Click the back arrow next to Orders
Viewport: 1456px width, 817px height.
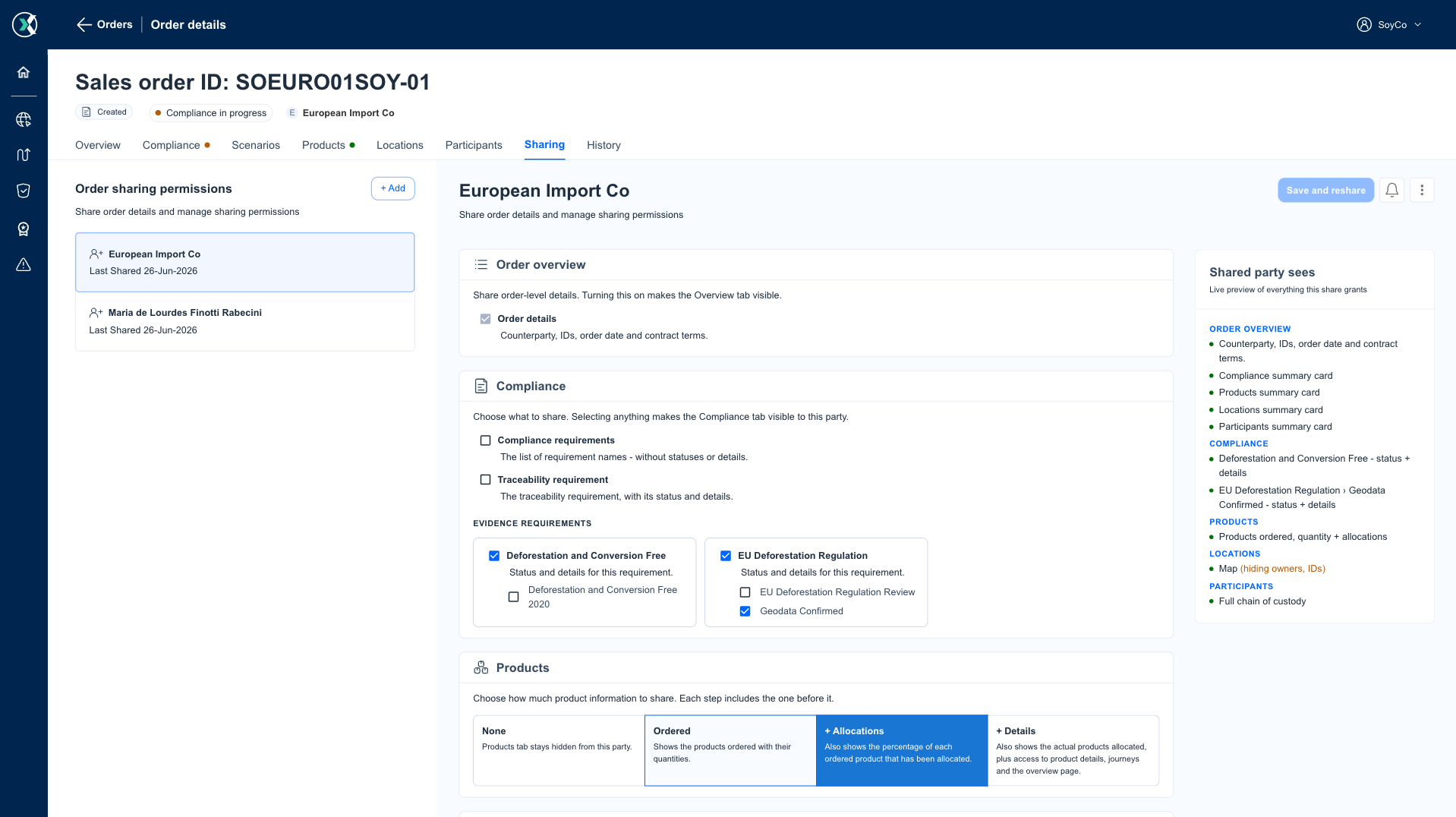point(84,25)
